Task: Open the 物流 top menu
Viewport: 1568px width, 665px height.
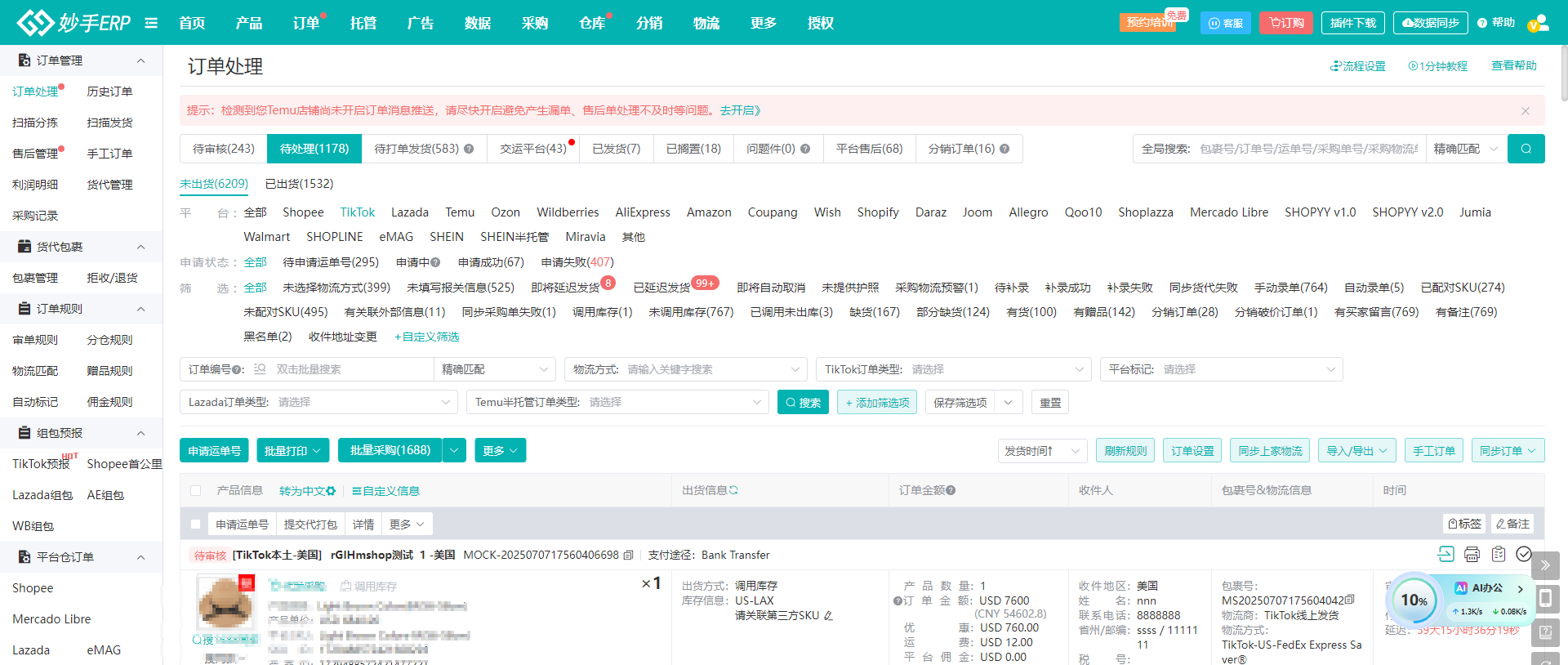Action: 706,23
